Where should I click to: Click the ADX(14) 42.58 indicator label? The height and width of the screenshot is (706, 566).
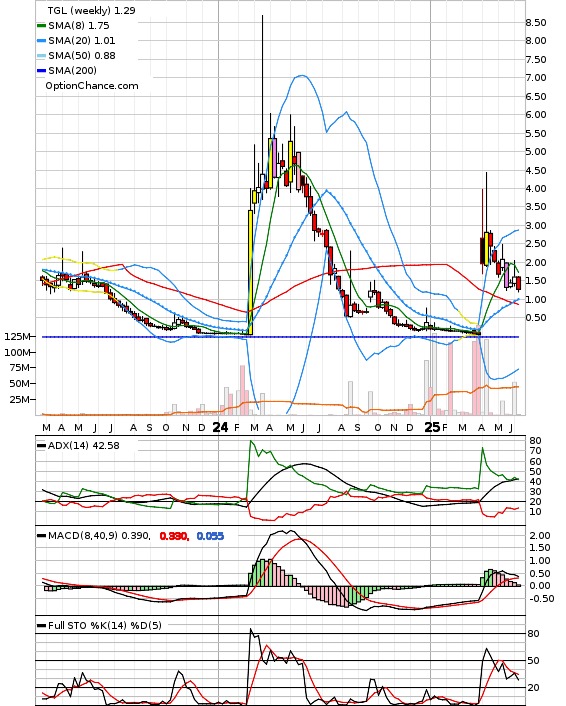click(x=84, y=446)
